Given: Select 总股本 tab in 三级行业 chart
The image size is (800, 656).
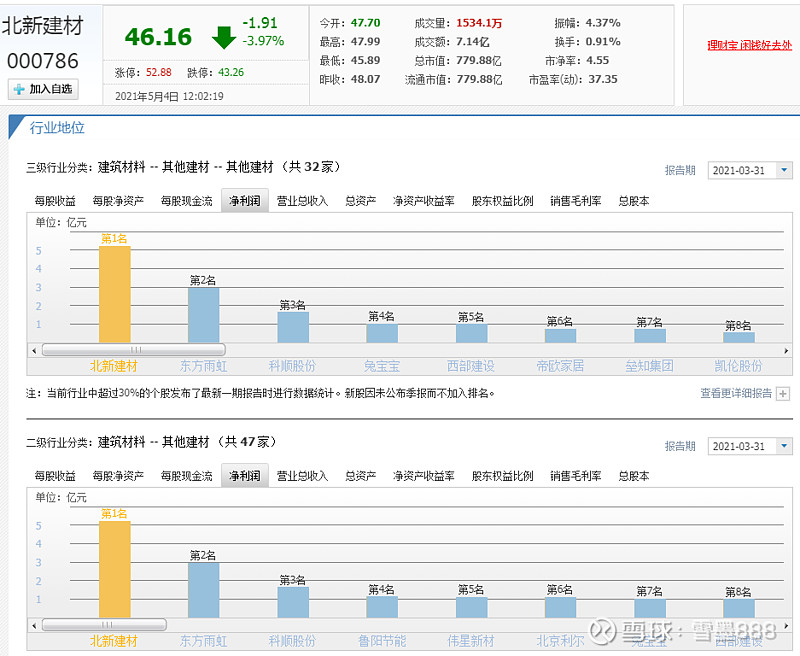Looking at the screenshot, I should 634,201.
